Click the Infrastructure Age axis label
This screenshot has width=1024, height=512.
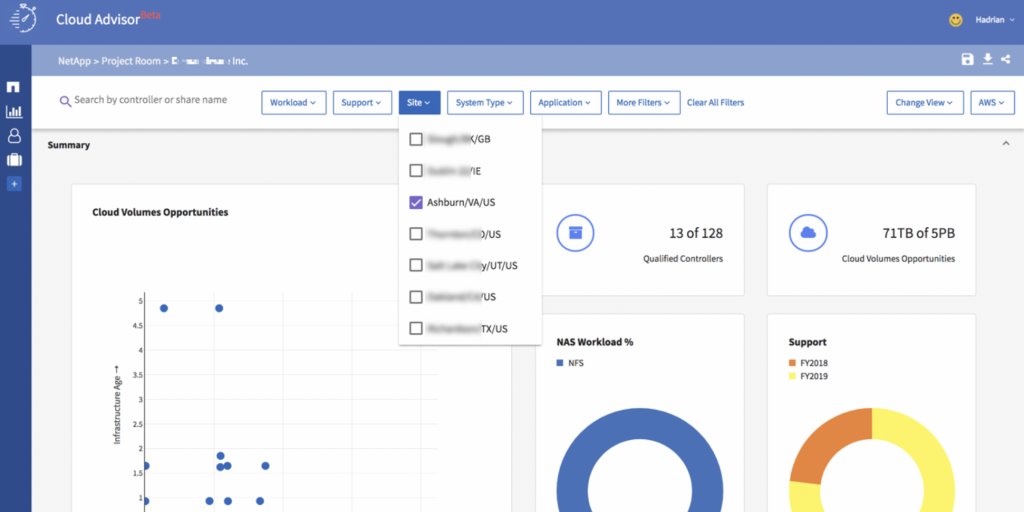[118, 406]
